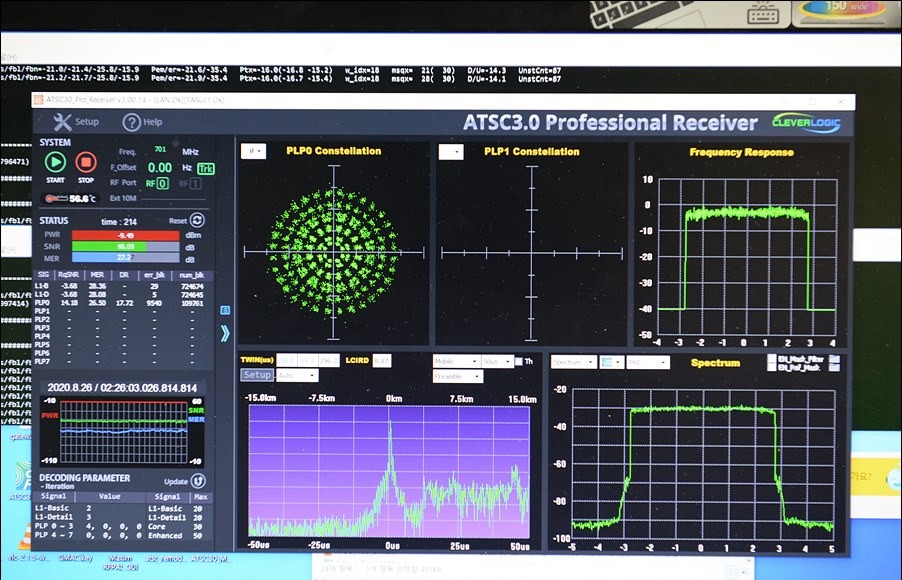Click the red PWR level bar
The height and width of the screenshot is (580, 902).
[125, 235]
